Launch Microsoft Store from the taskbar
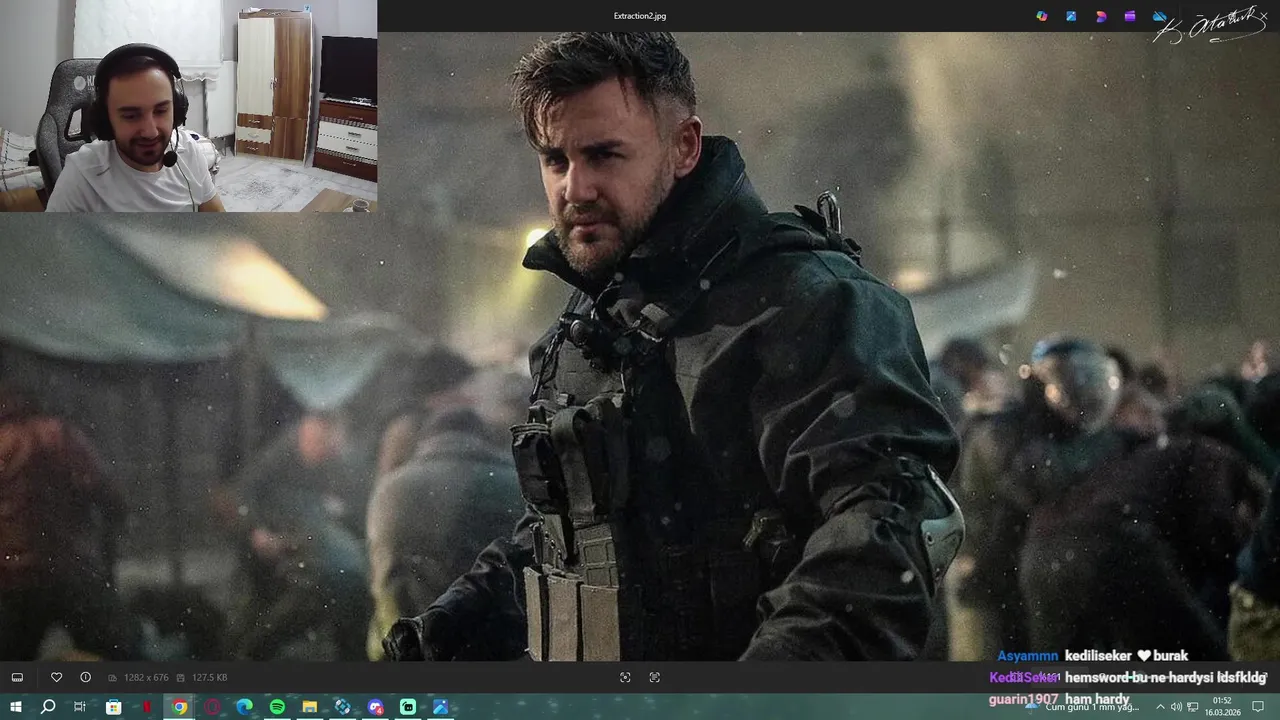Image resolution: width=1280 pixels, height=720 pixels. pos(114,707)
